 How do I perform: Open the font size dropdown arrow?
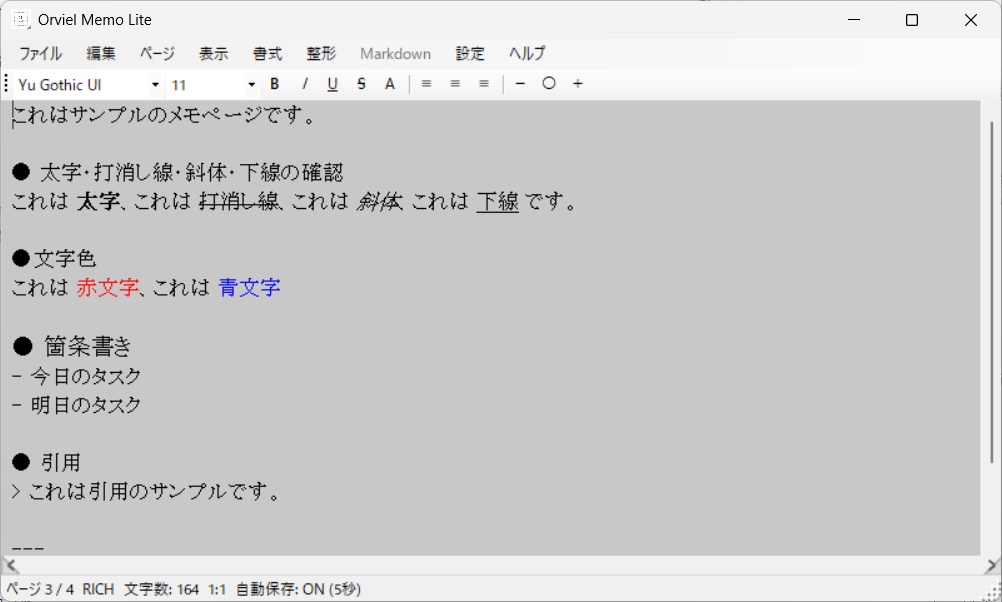251,84
